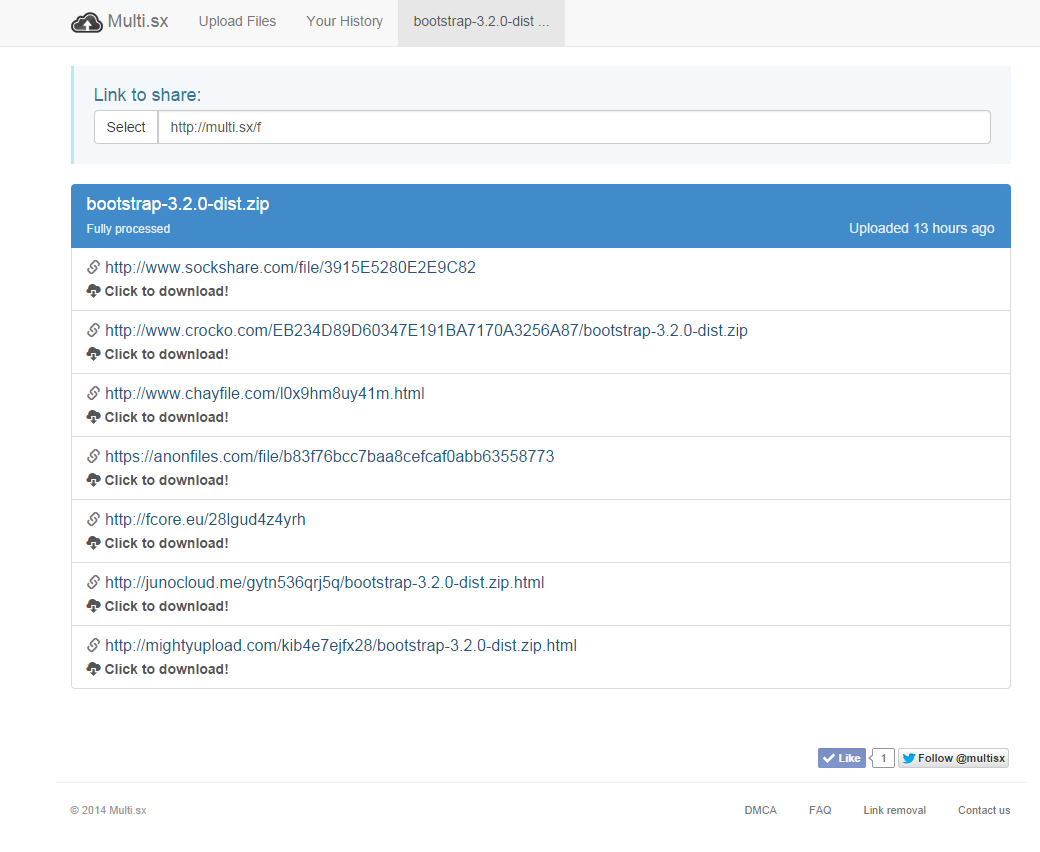Screen dimensions: 1040x852
Task: Select the bootstrap-3.2.0-dist navigation tab
Action: pyautogui.click(x=481, y=21)
